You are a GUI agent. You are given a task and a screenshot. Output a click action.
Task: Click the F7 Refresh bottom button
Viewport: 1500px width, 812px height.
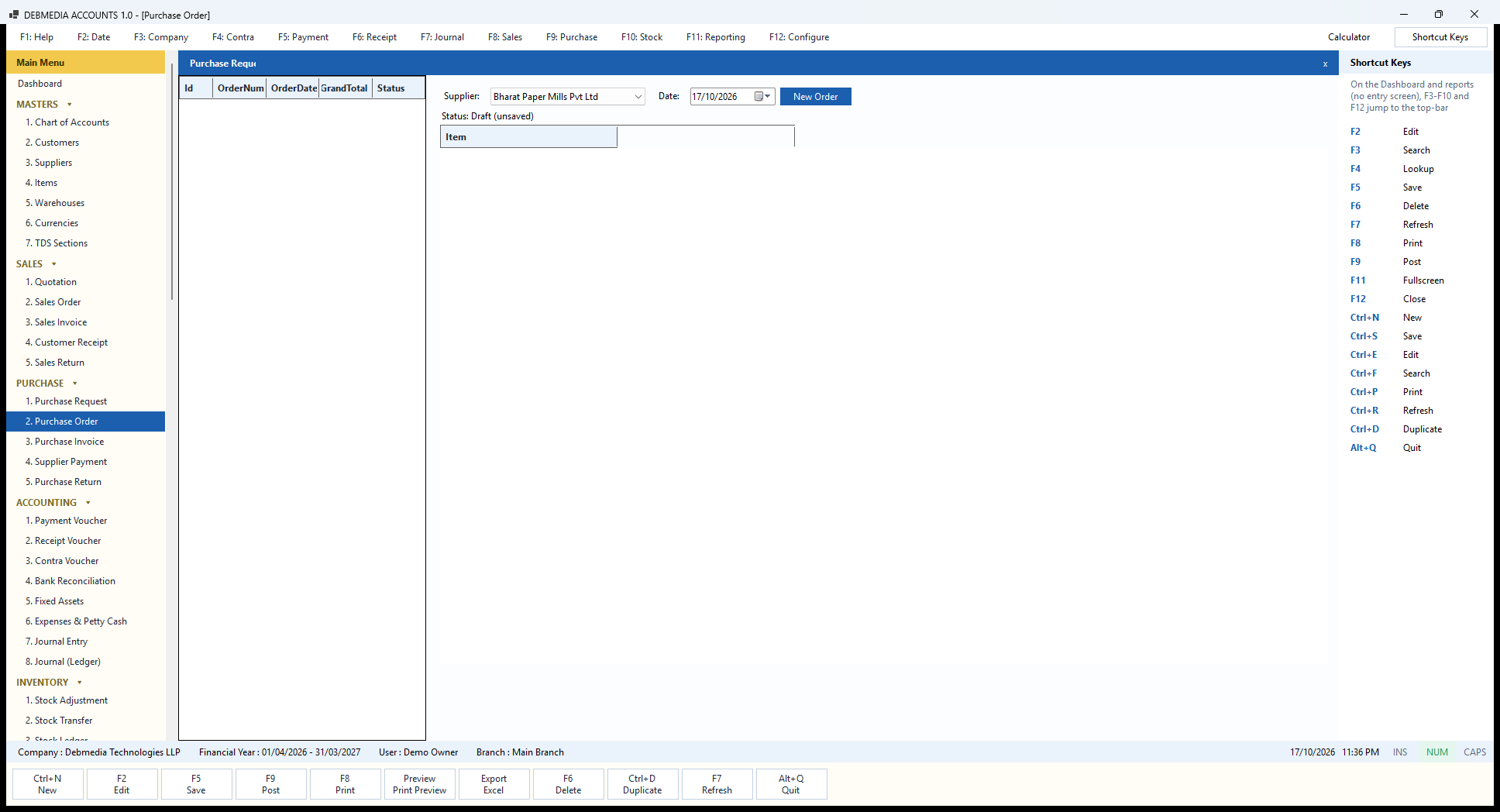pyautogui.click(x=717, y=784)
